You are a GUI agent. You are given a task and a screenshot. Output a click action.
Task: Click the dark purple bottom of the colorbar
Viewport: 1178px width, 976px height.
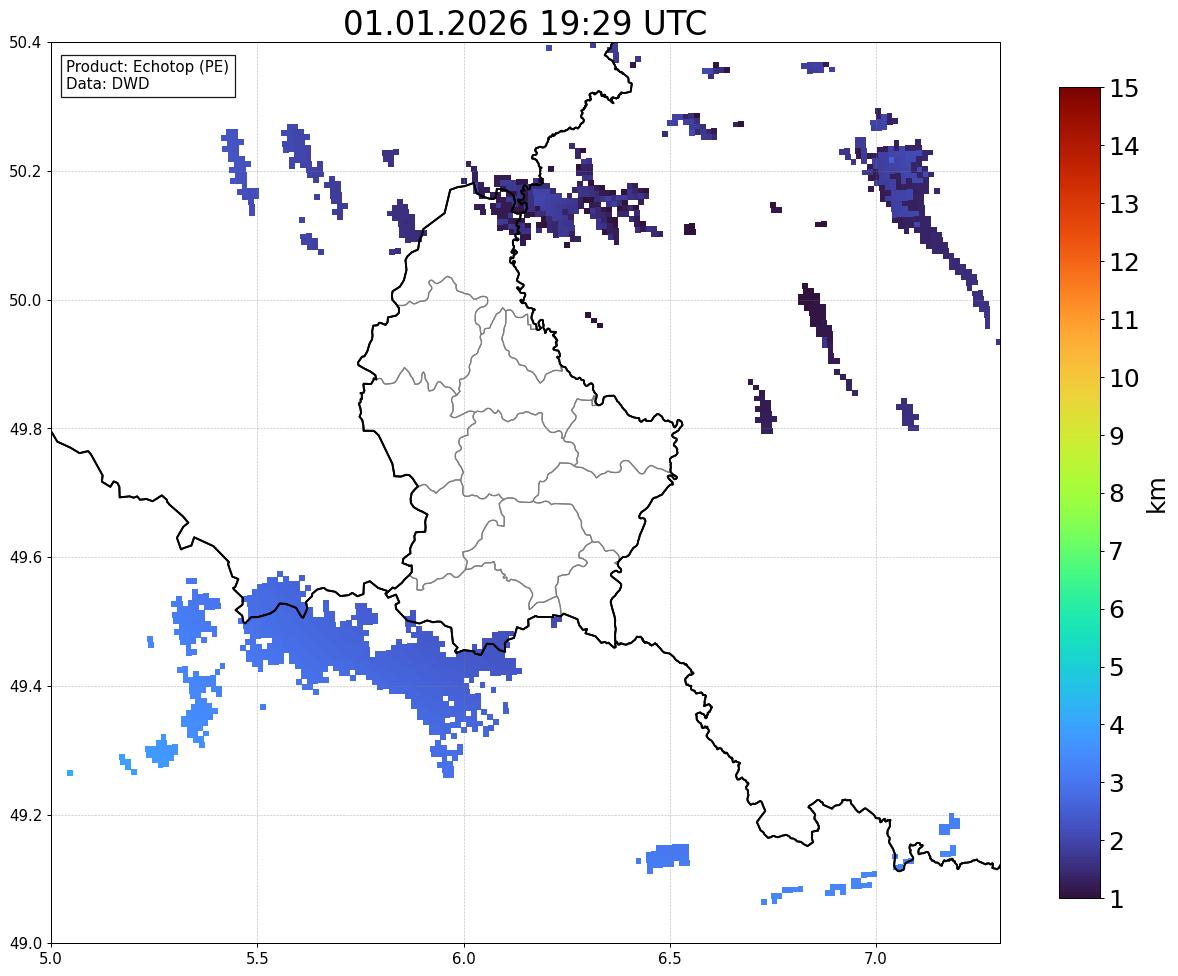pos(1080,887)
